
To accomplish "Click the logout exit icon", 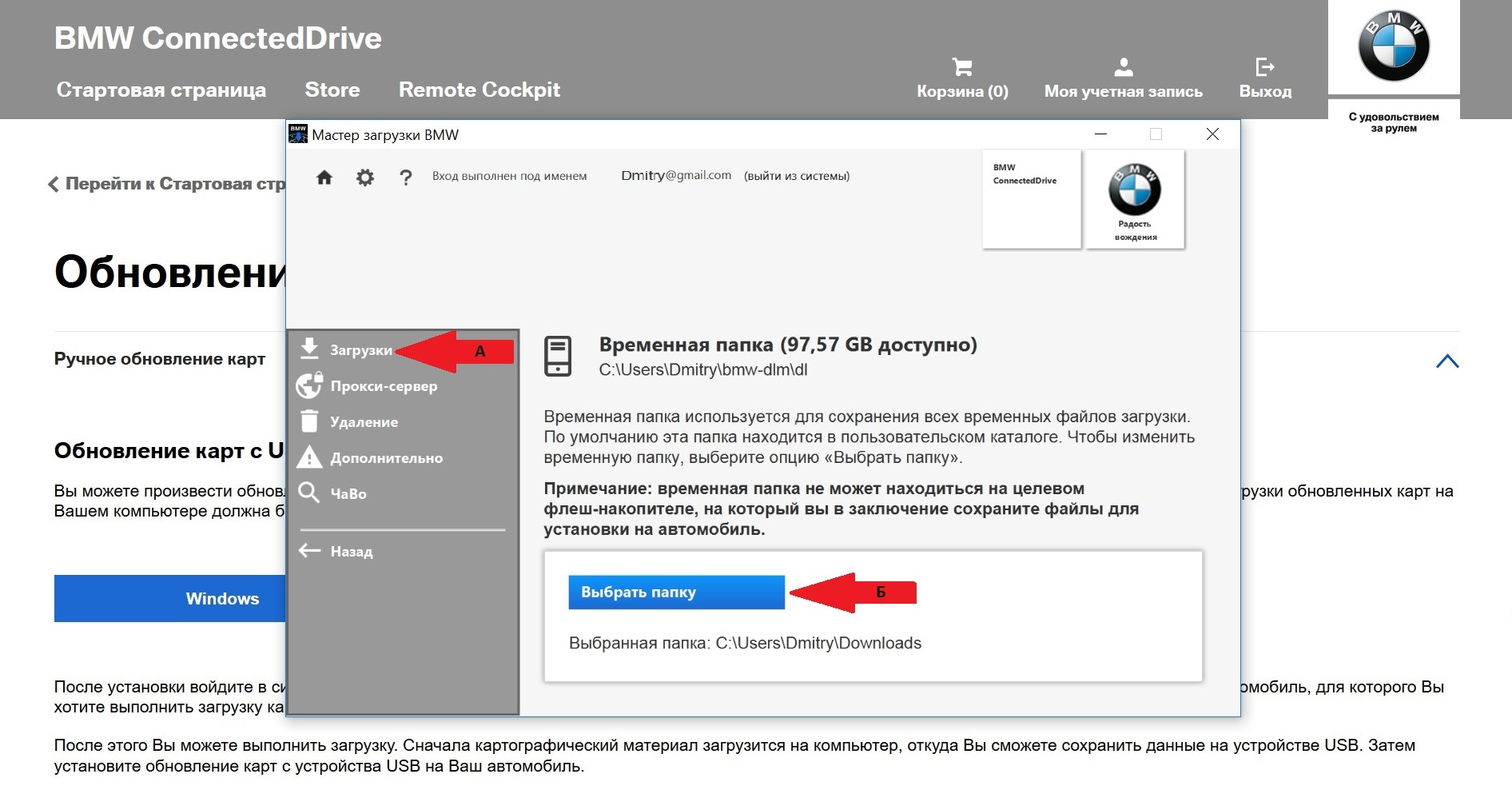I will click(1265, 66).
